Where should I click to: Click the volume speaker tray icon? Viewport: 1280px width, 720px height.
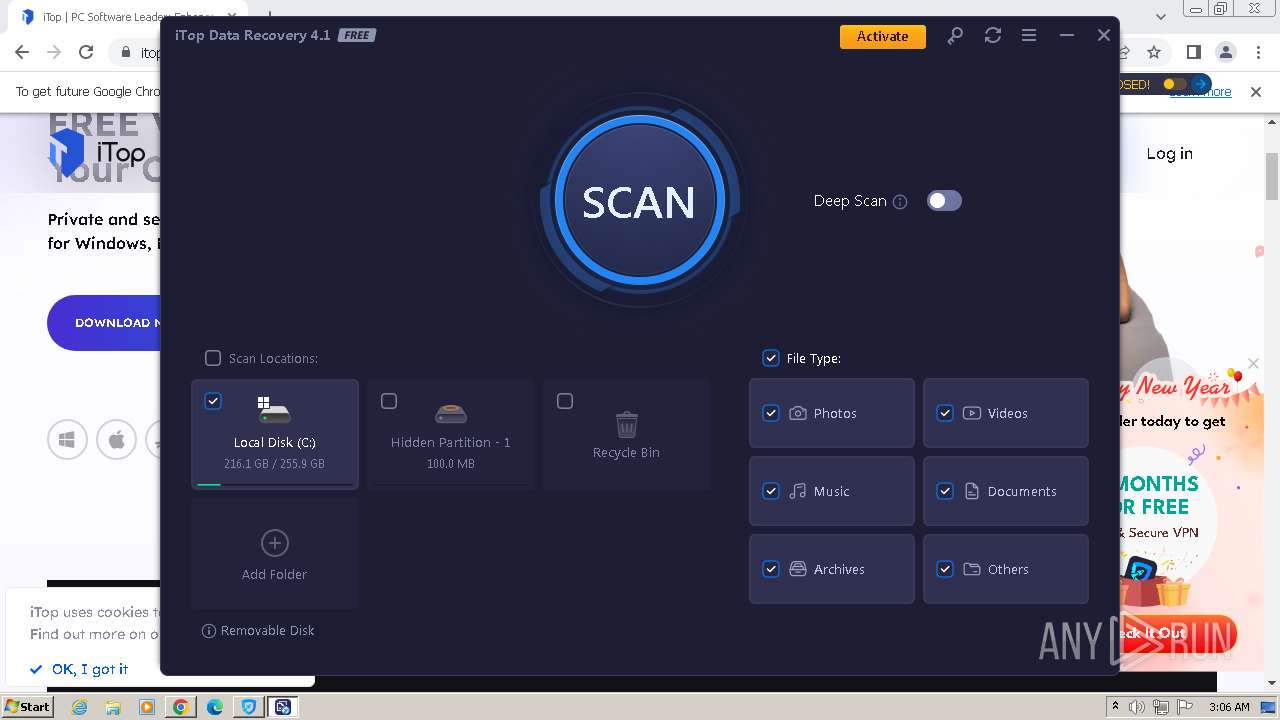pos(1137,707)
